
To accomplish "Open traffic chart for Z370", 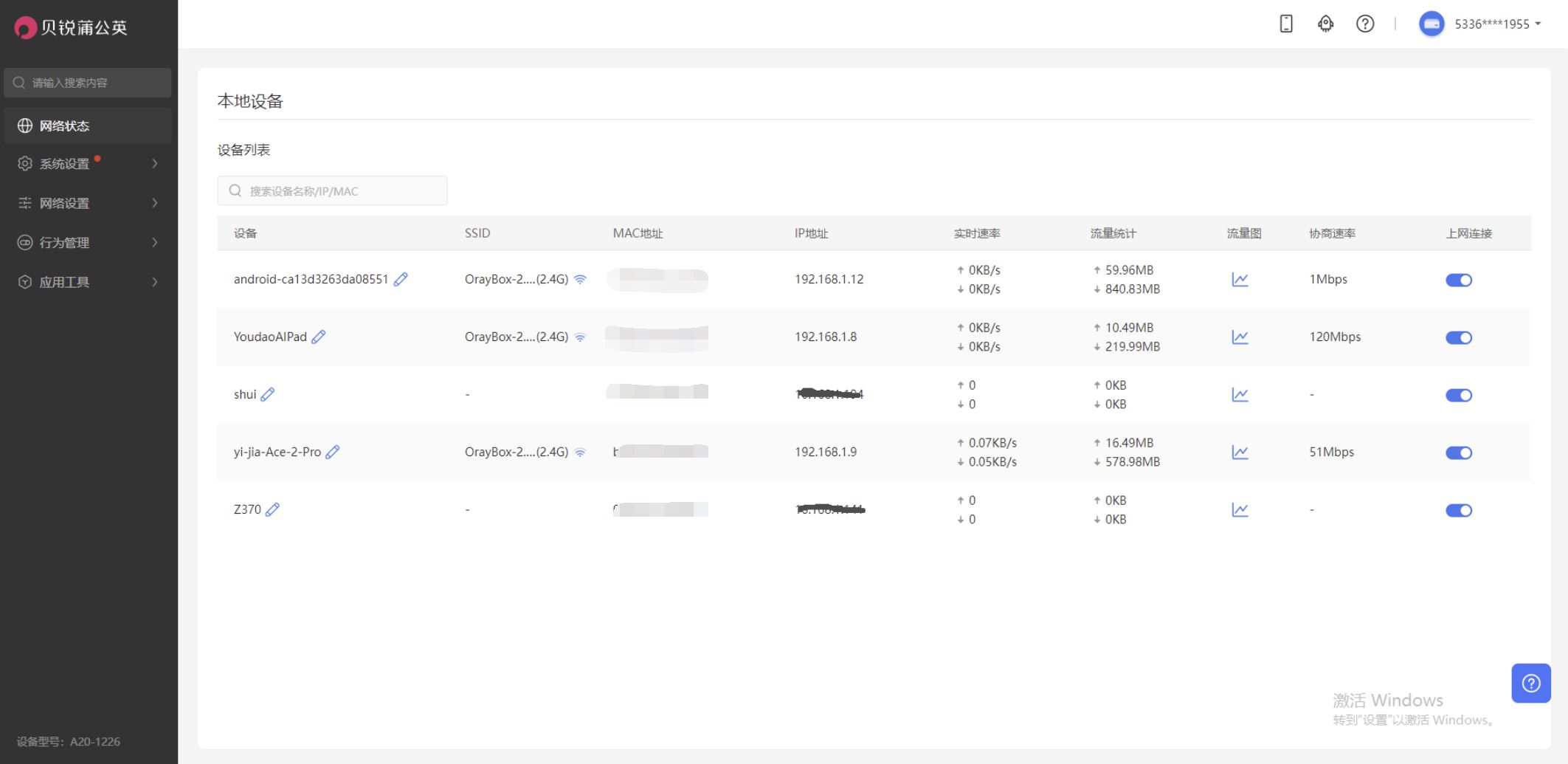I will [1240, 510].
